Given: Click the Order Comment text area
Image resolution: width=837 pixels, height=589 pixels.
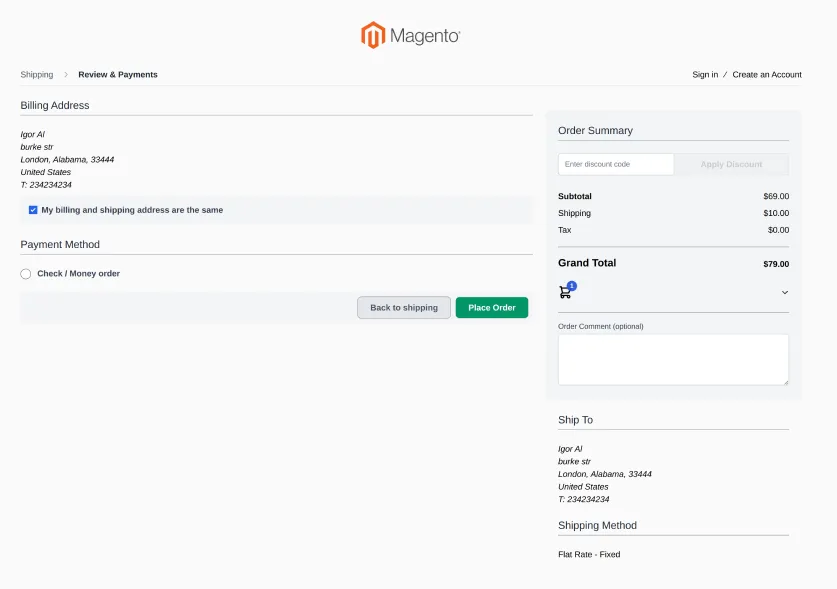Looking at the screenshot, I should tap(672, 359).
